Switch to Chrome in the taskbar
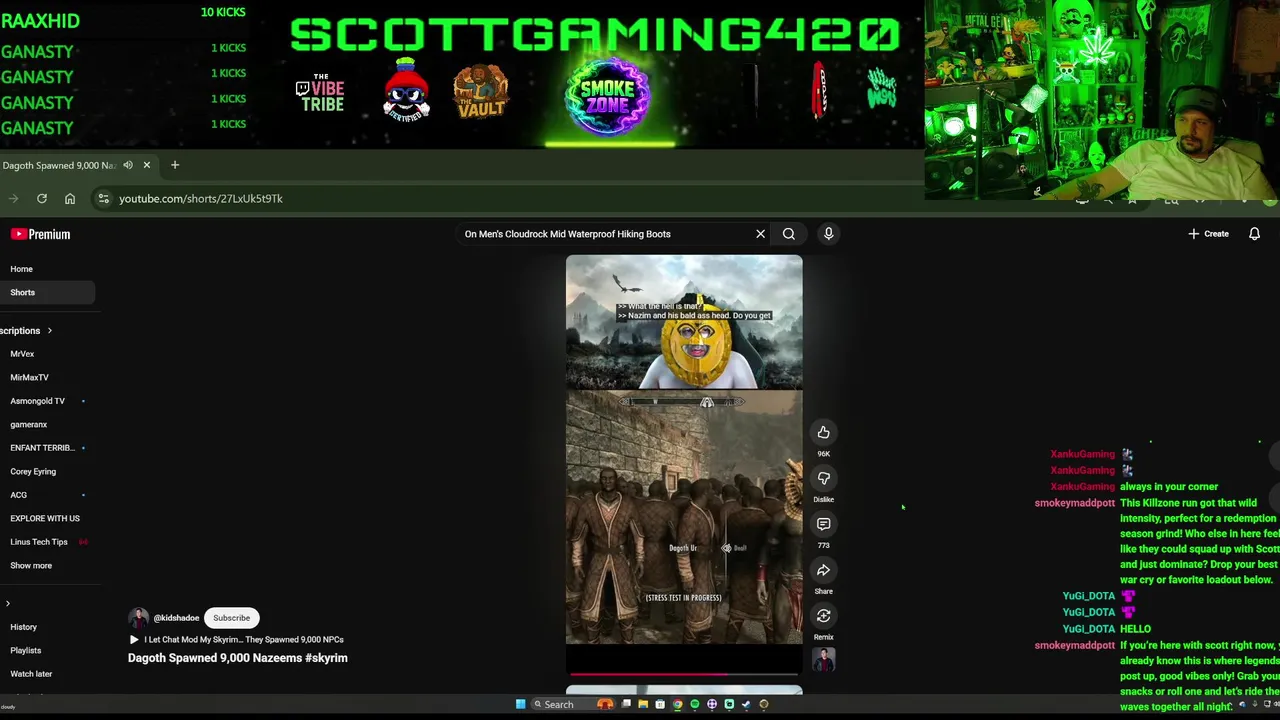 click(x=677, y=704)
